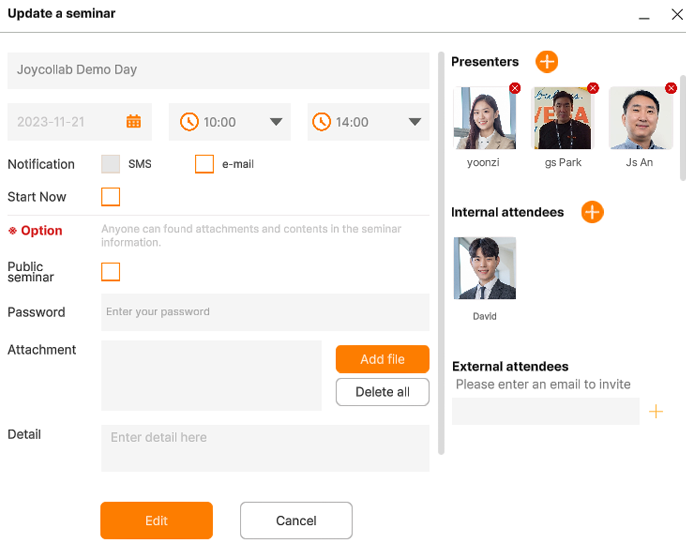Open the calendar date picker icon
This screenshot has width=686, height=552.
coord(133,121)
